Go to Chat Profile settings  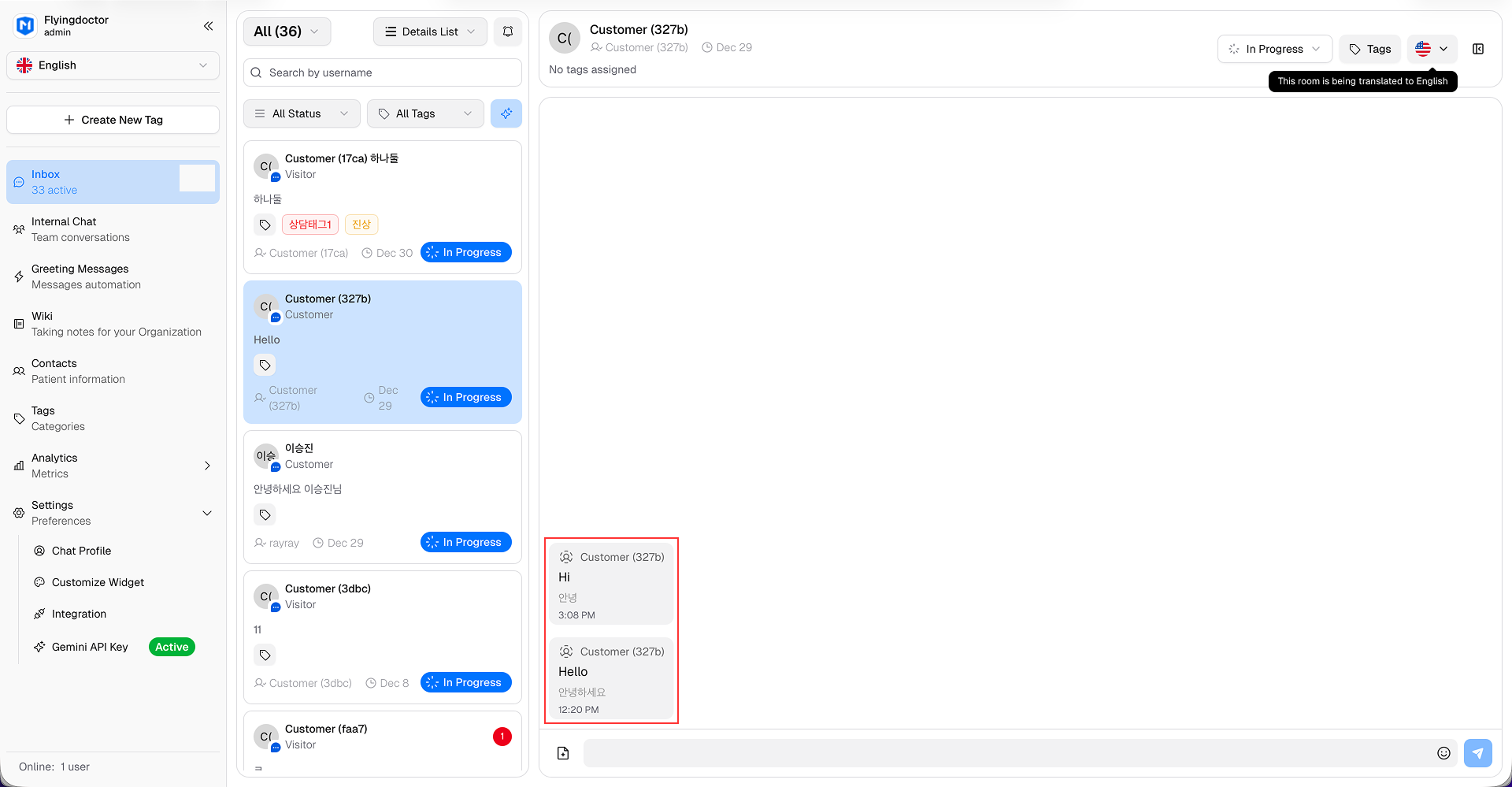81,551
